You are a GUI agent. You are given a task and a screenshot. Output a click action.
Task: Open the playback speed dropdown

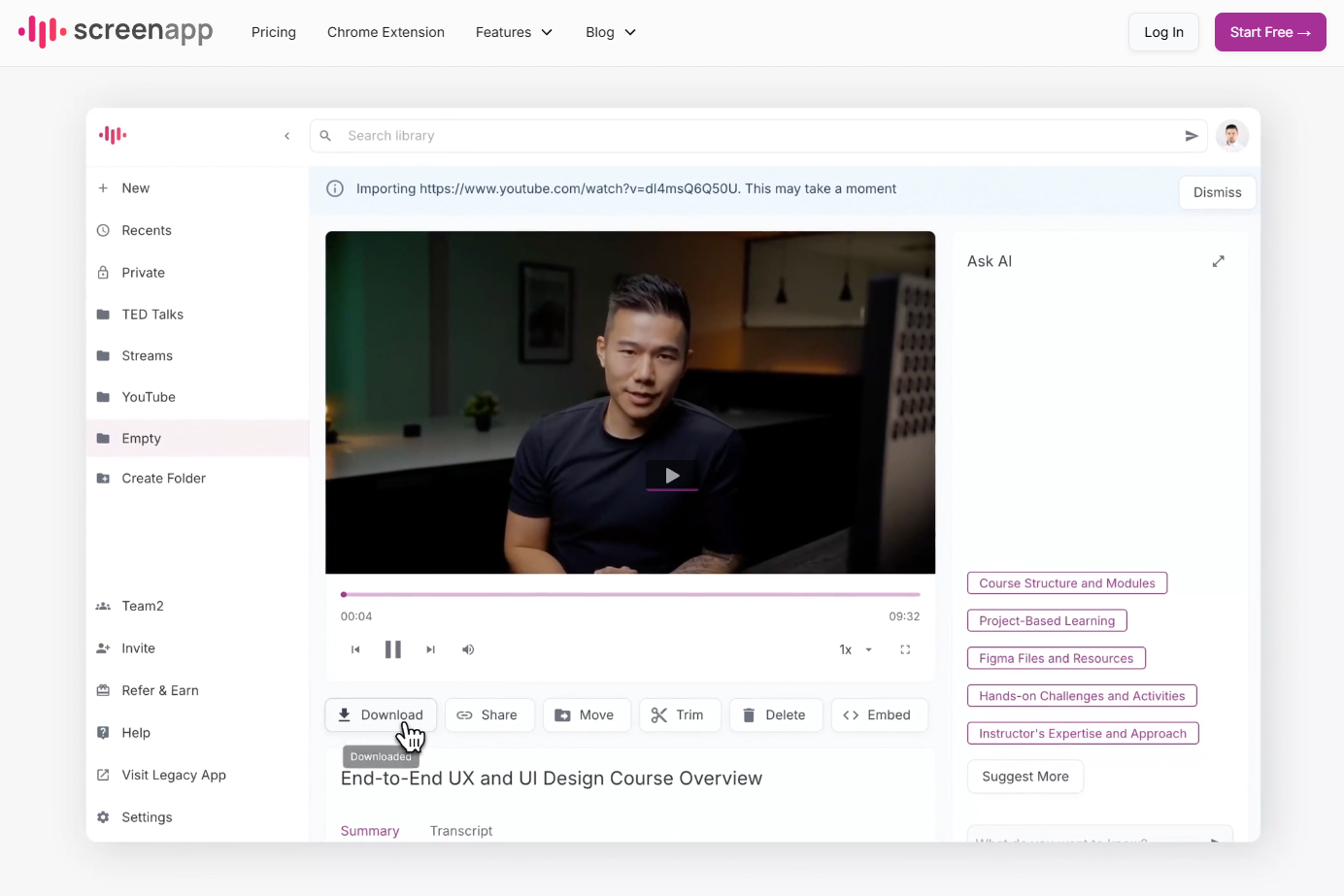click(852, 648)
